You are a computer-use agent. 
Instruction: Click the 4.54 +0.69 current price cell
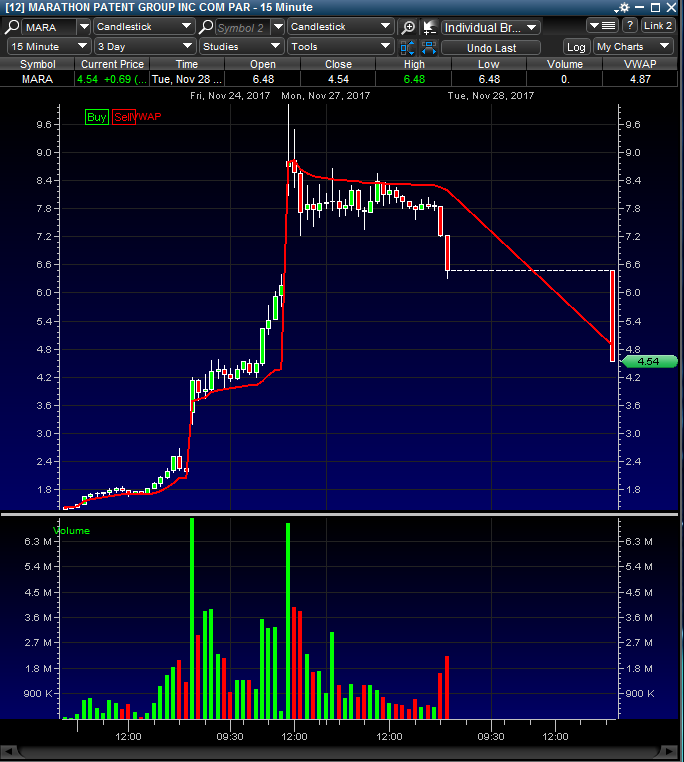[x=112, y=79]
